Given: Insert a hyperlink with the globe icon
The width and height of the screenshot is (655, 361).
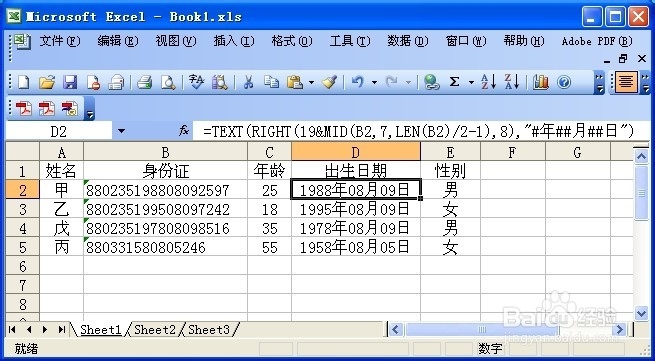Looking at the screenshot, I should (431, 82).
